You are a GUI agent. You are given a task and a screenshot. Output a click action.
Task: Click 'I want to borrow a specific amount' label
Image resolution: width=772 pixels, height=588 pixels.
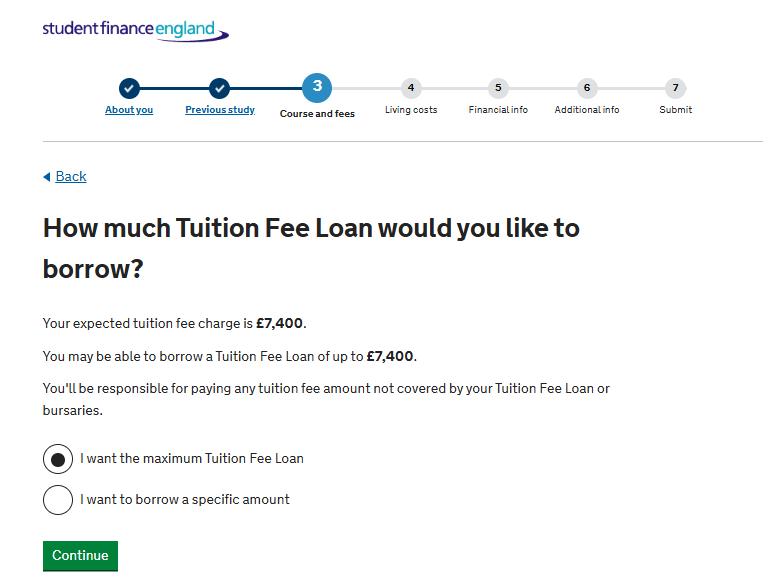pos(185,500)
